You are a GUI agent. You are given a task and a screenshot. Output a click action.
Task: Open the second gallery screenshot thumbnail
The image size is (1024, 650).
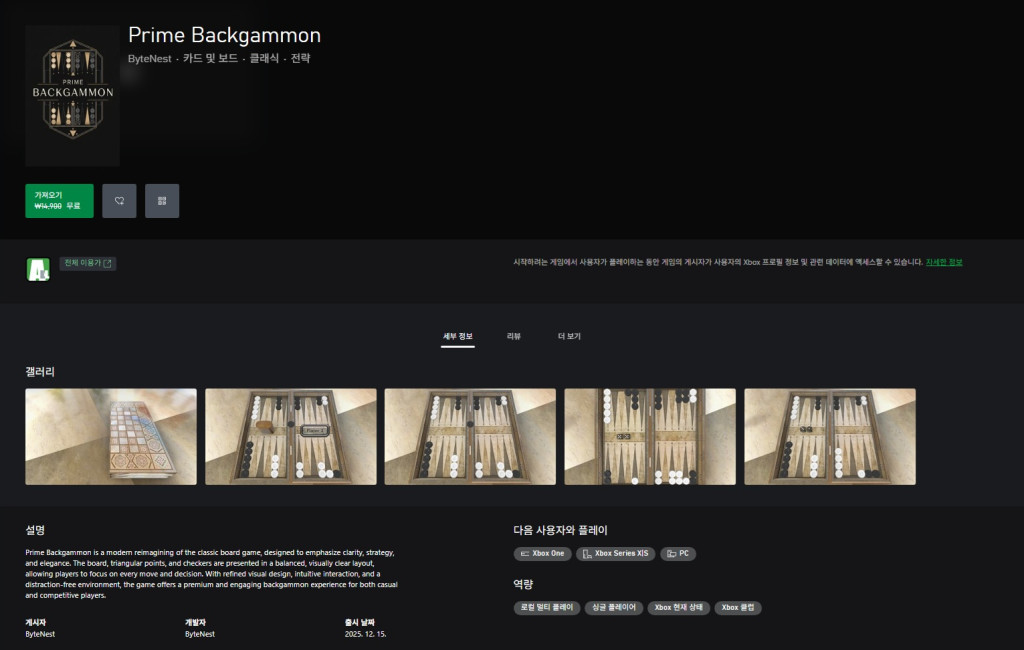(x=291, y=437)
